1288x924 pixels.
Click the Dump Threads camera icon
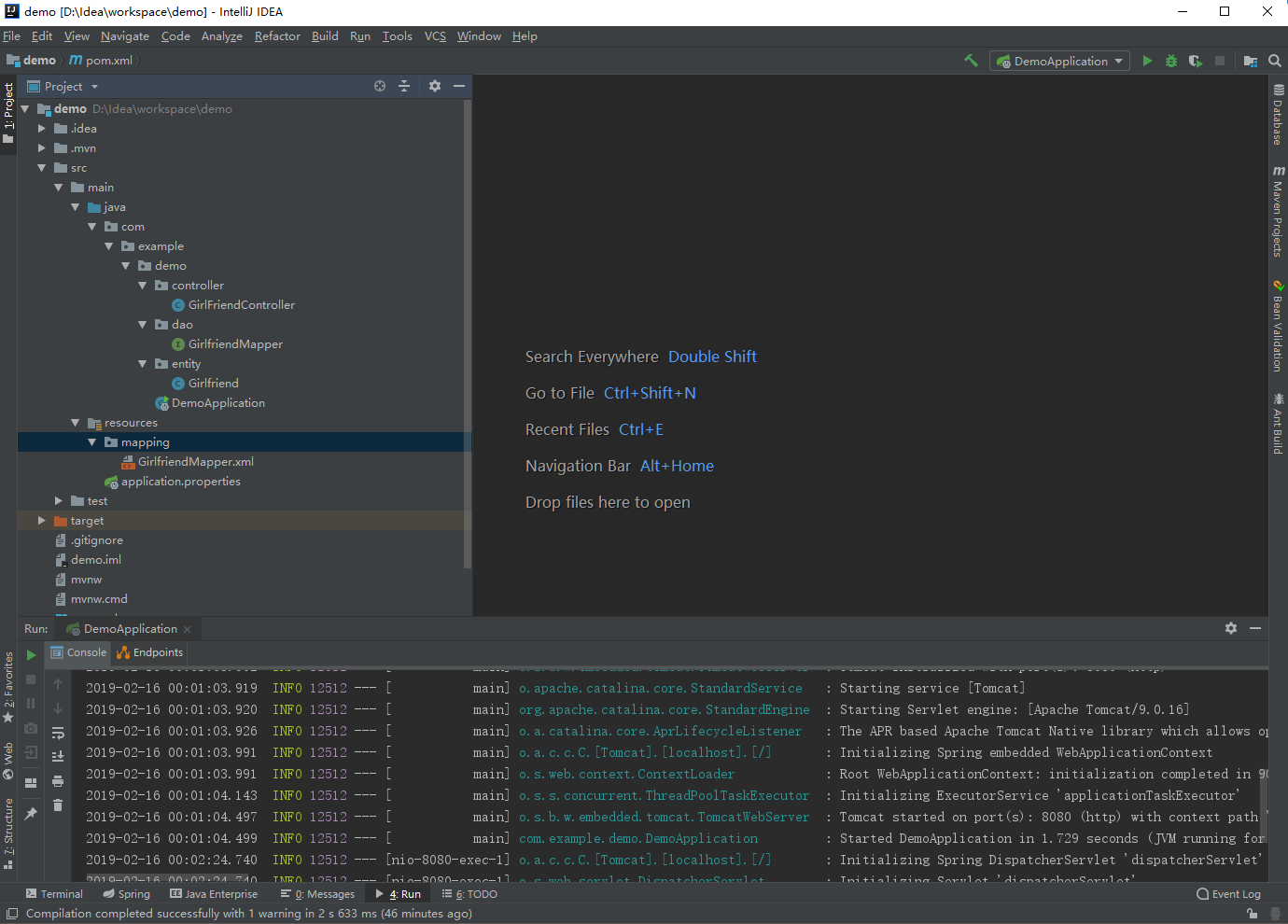31,728
